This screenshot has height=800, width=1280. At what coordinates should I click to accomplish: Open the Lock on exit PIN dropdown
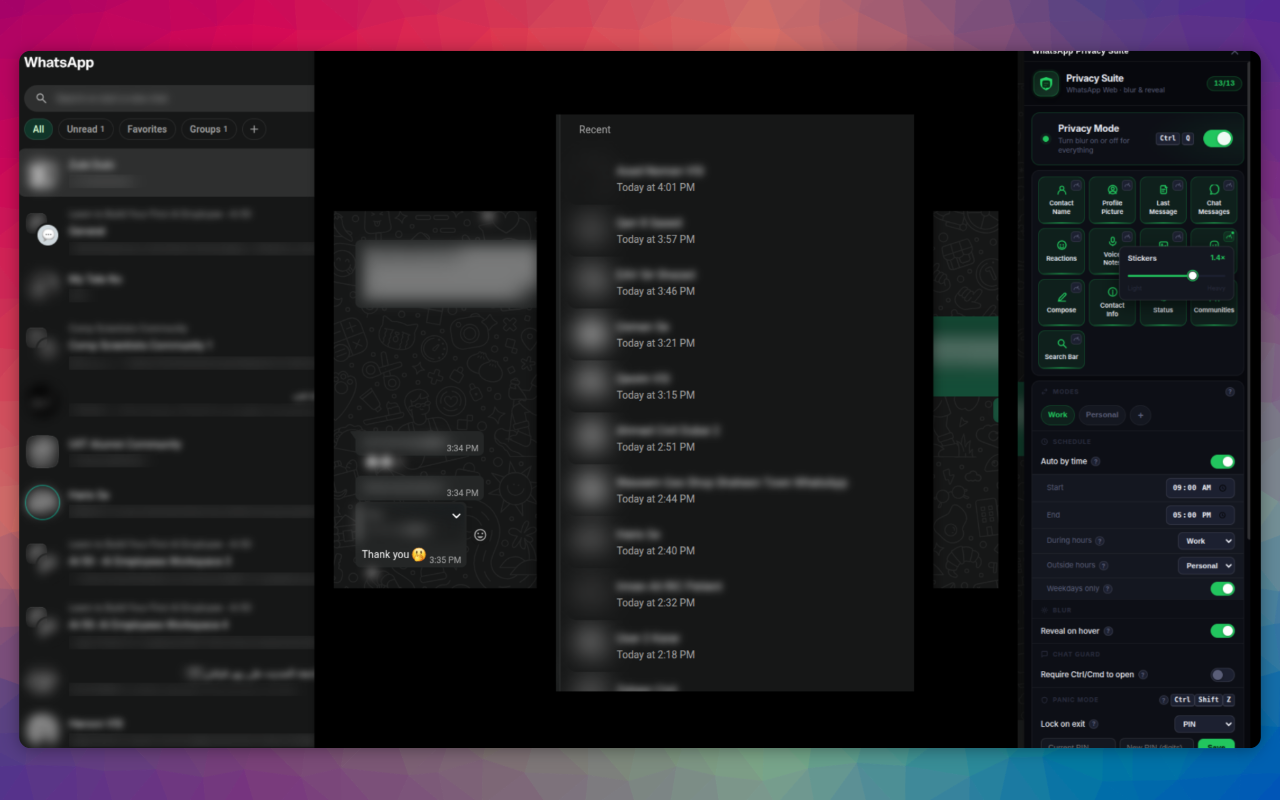click(1205, 724)
